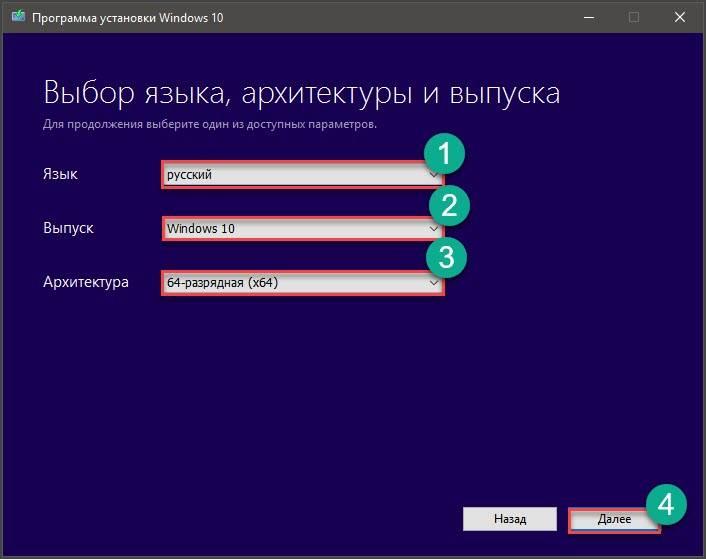This screenshot has width=706, height=559.
Task: Open the Выпуск edition dropdown
Action: (303, 229)
